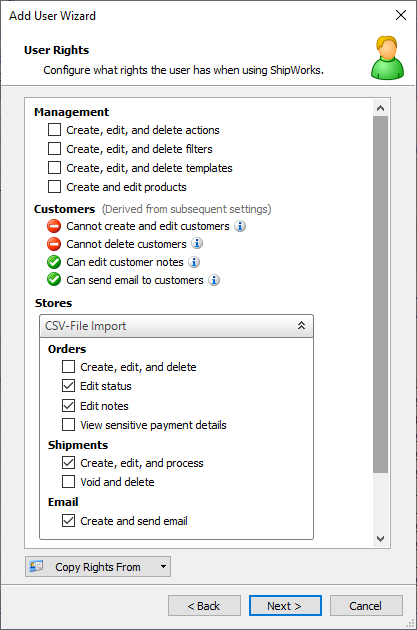Collapse the CSV-File Import store section

click(x=301, y=326)
